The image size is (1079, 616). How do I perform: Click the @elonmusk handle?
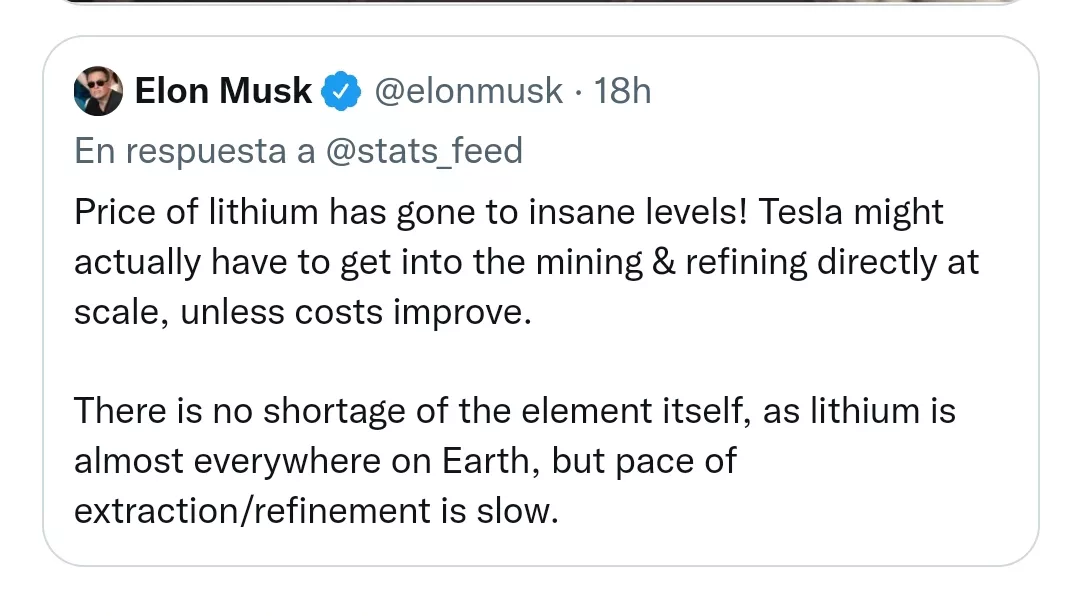coord(468,92)
